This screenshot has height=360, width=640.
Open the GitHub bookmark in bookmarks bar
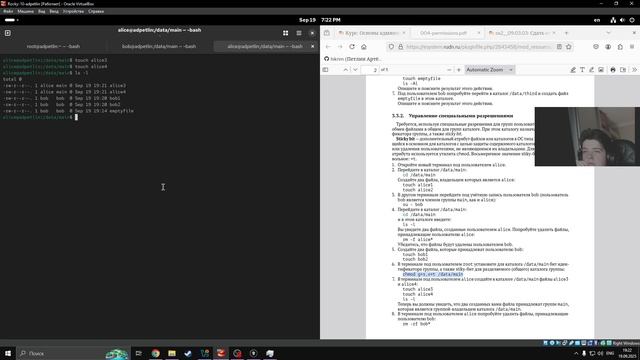click(x=352, y=59)
